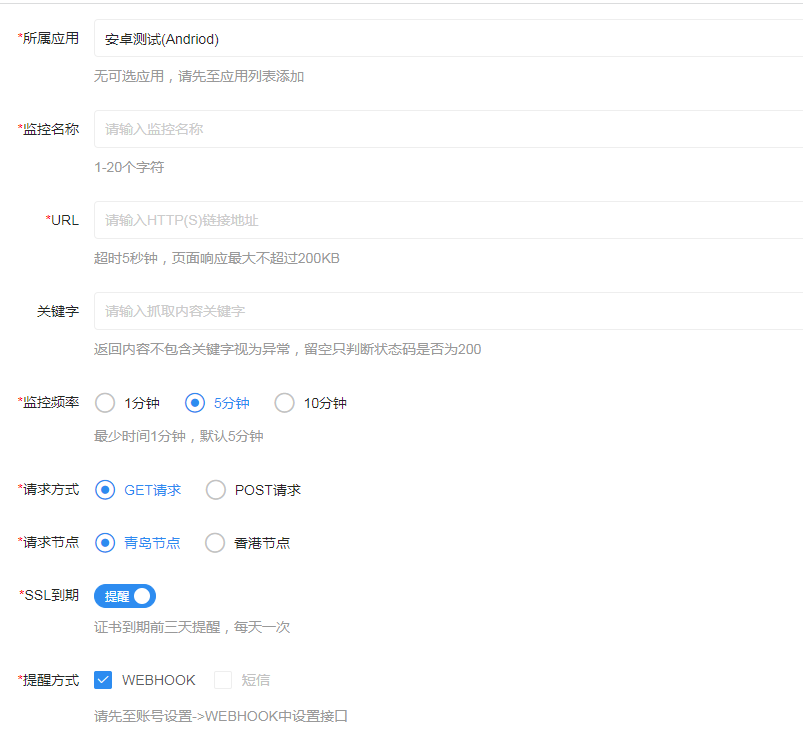Screen dimensions: 803x741
Task: Click the 监控名称 input field
Action: point(449,129)
